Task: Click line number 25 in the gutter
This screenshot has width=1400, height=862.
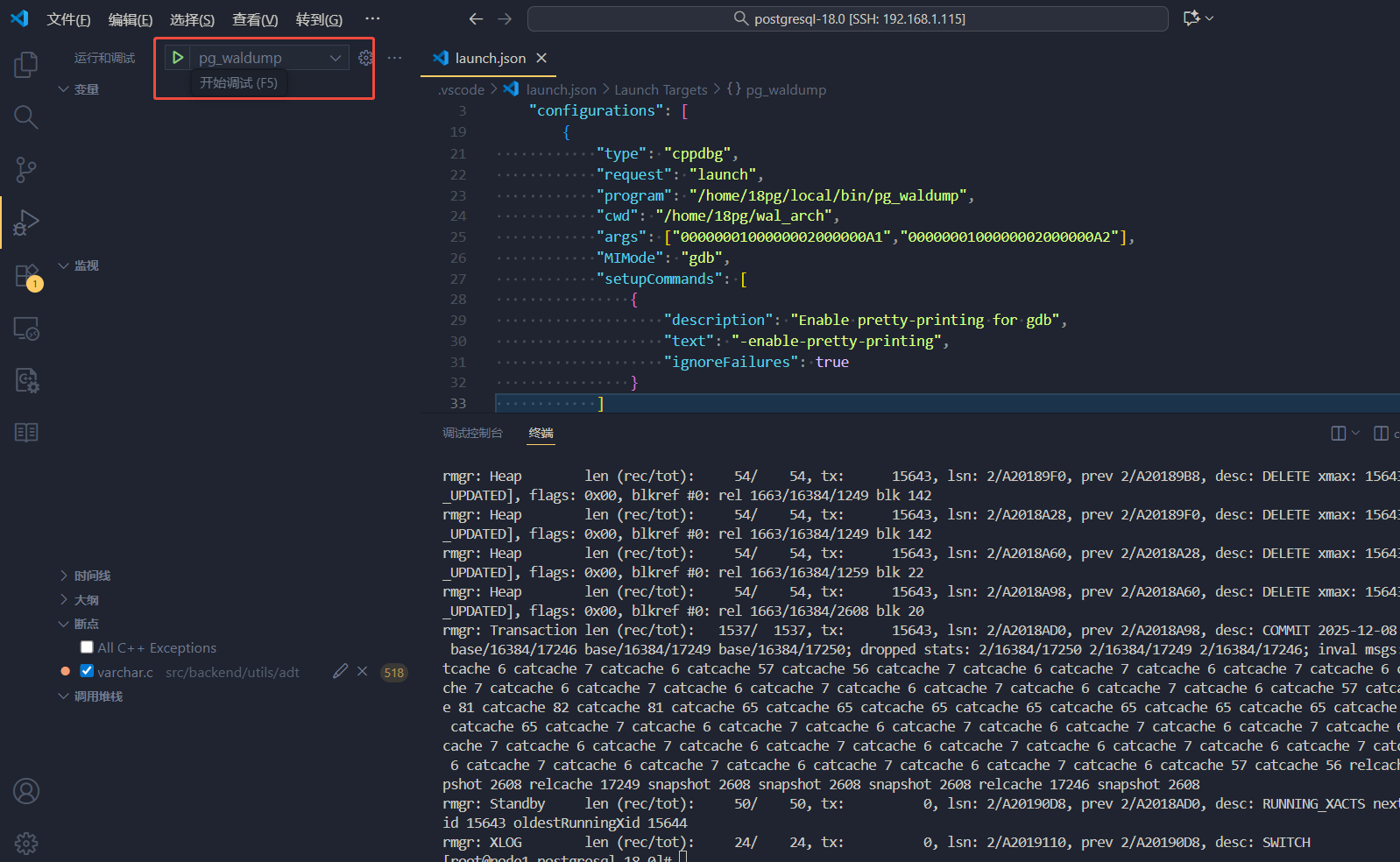Action: click(458, 237)
